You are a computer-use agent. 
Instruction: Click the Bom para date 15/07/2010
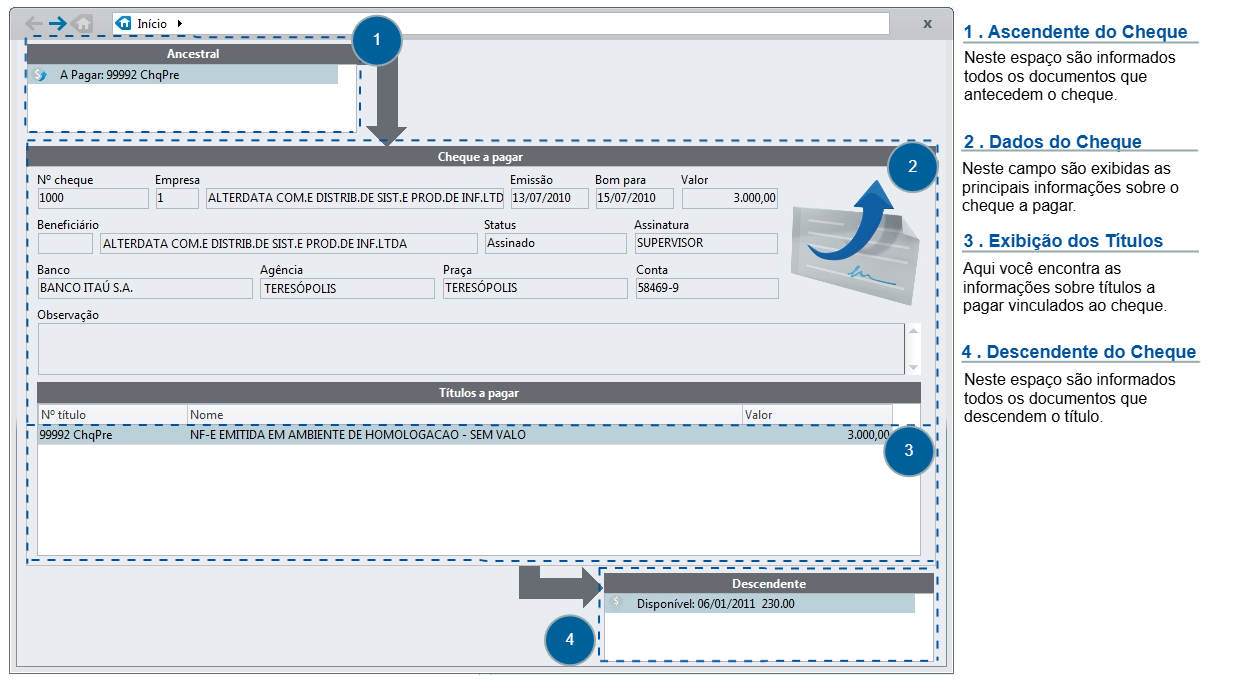634,198
